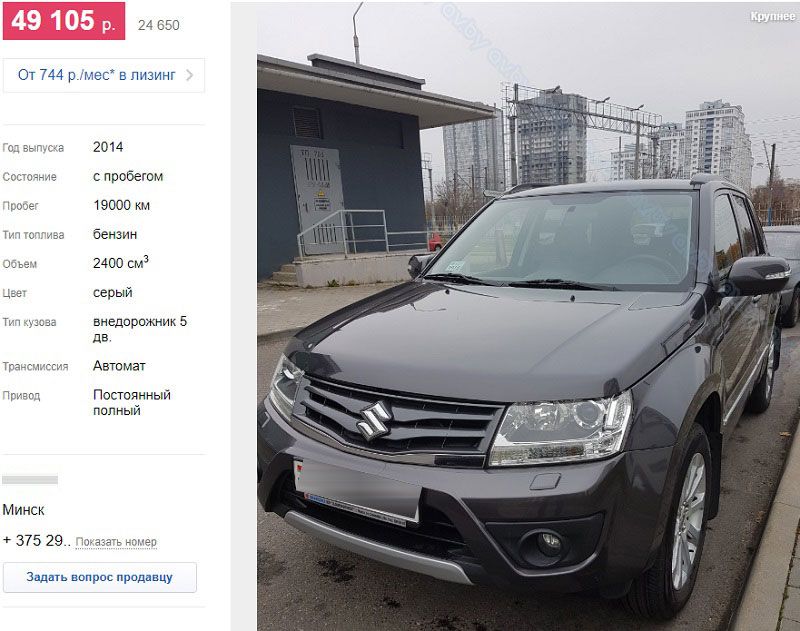This screenshot has height=631, width=800.
Task: Click the body type внедорожник 5 дв.
Action: point(140,329)
